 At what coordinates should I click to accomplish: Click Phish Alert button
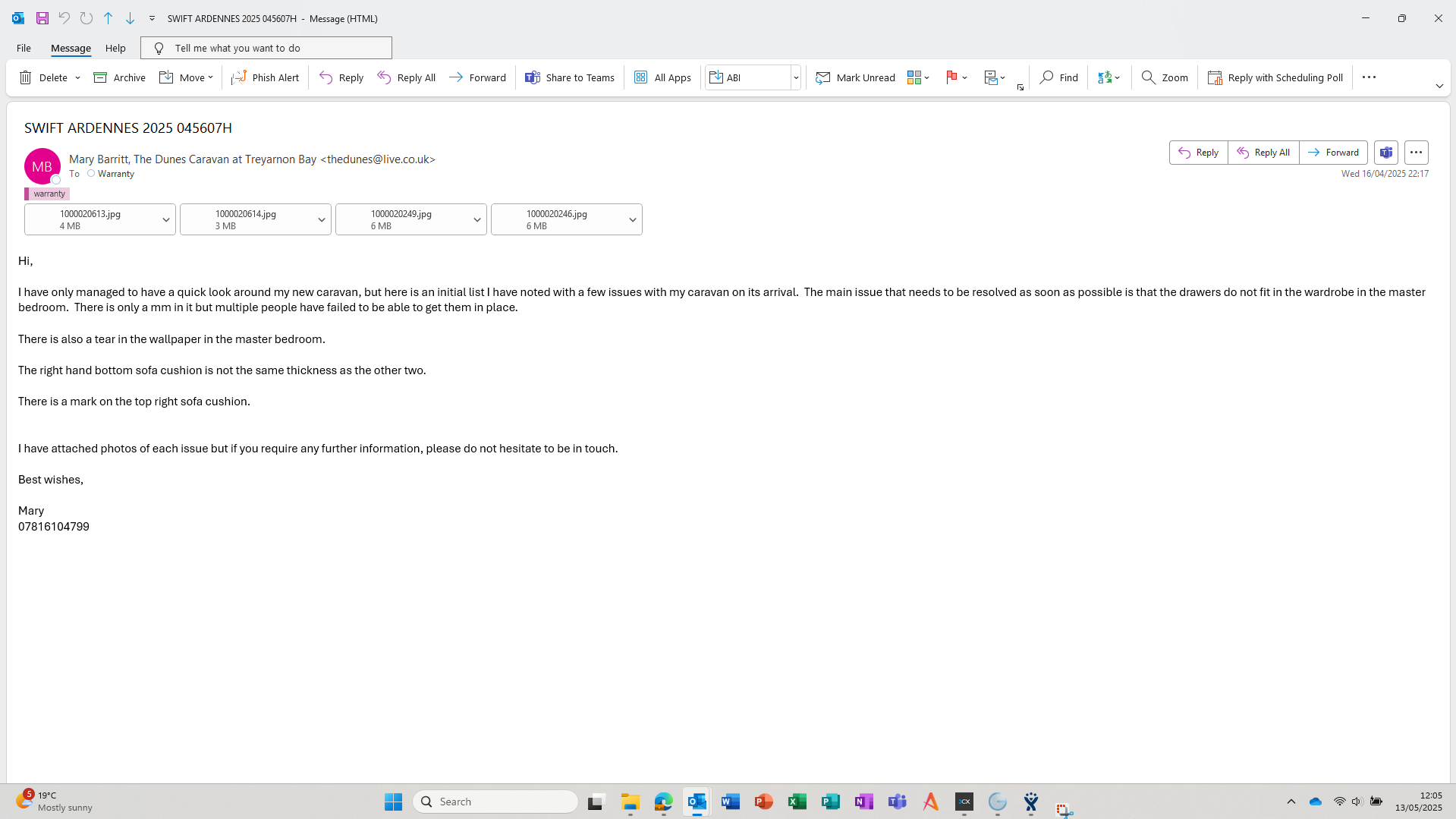(x=266, y=77)
